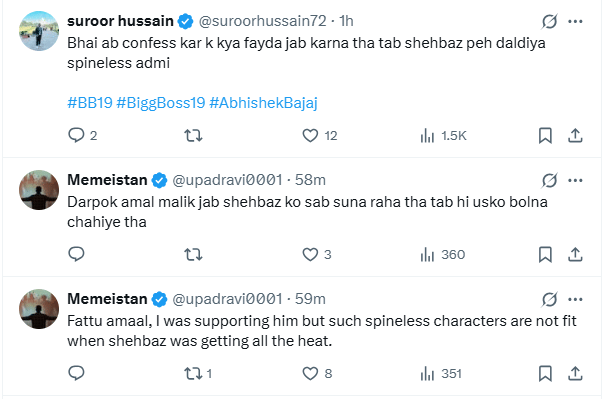Screen dimensions: 605x399
Task: Bookmark suroor hussain's tweet
Action: click(545, 135)
